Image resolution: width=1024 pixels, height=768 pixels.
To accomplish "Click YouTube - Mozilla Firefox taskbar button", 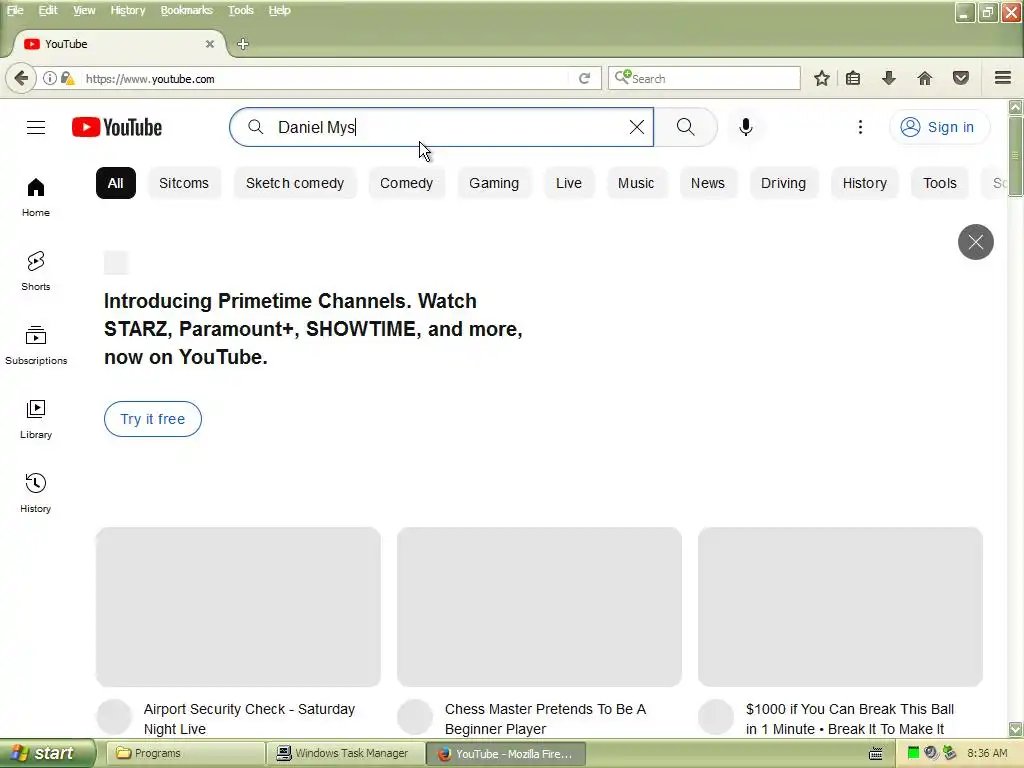I will 505,754.
